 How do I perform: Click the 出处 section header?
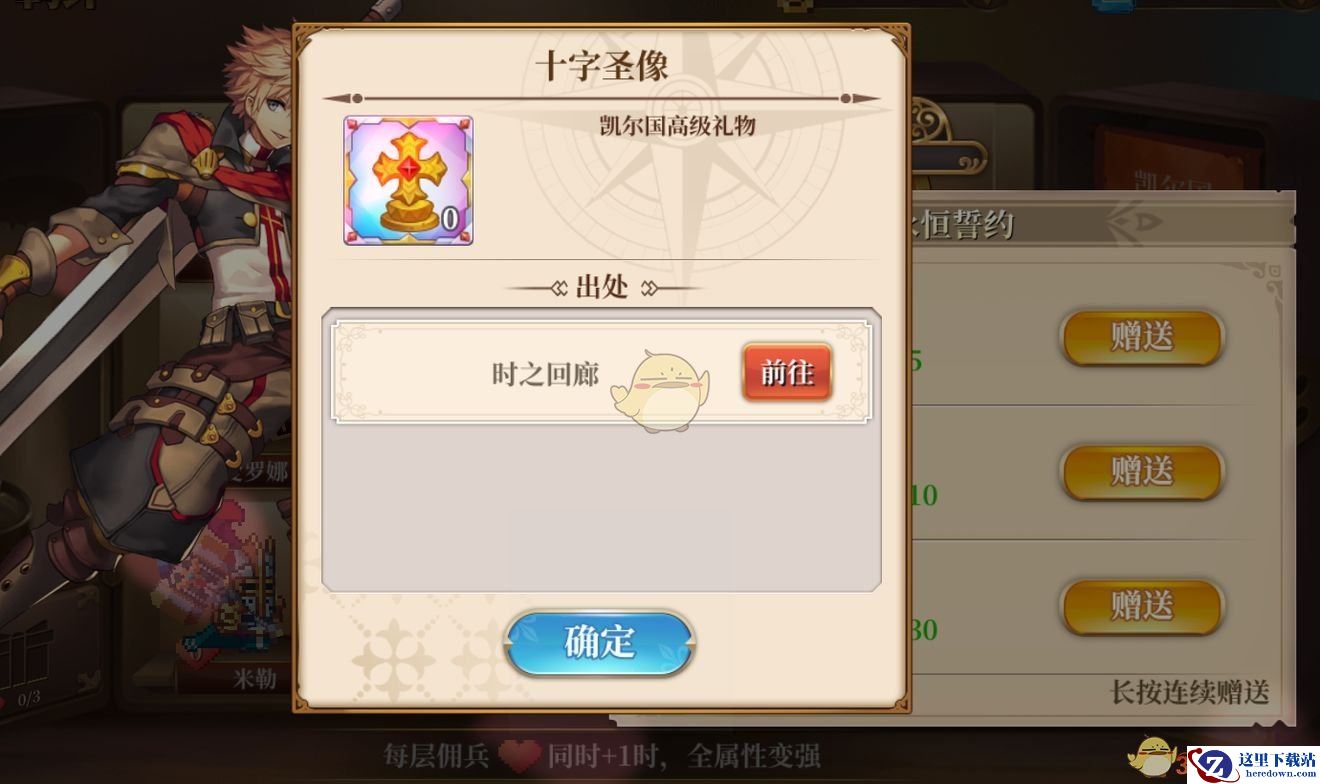pos(602,288)
